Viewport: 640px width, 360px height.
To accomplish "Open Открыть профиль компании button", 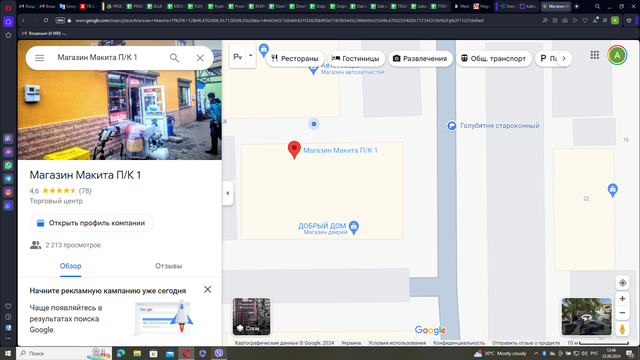I will (x=91, y=223).
